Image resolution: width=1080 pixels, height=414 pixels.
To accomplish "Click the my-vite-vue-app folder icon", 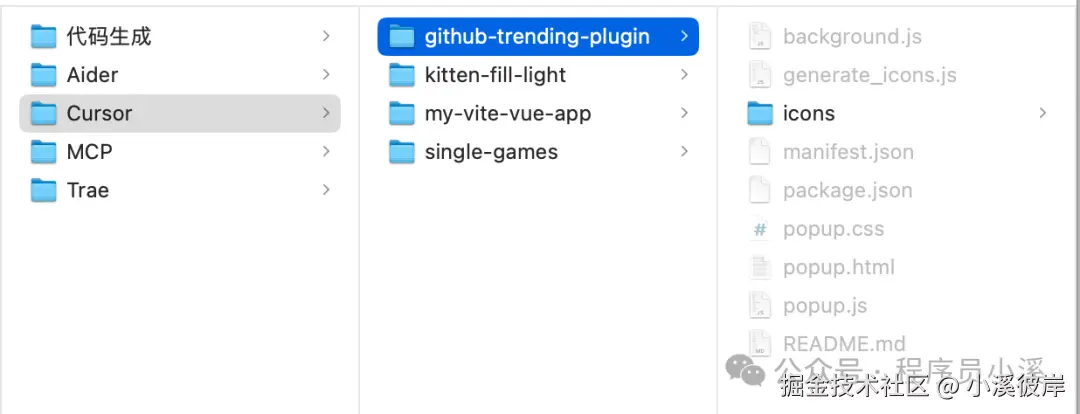I will pos(401,114).
